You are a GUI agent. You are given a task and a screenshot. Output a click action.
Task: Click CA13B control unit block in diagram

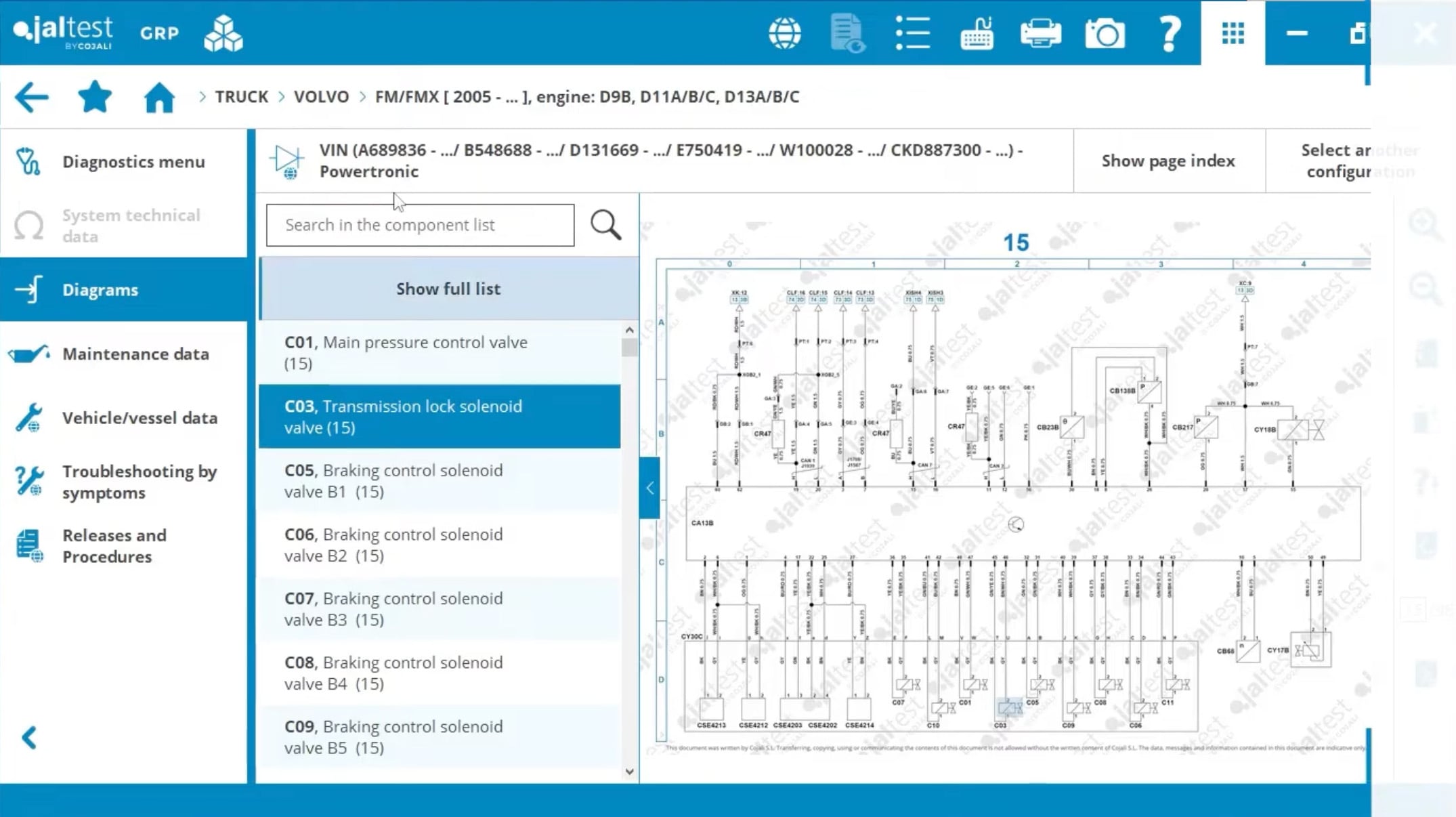pyautogui.click(x=1023, y=523)
